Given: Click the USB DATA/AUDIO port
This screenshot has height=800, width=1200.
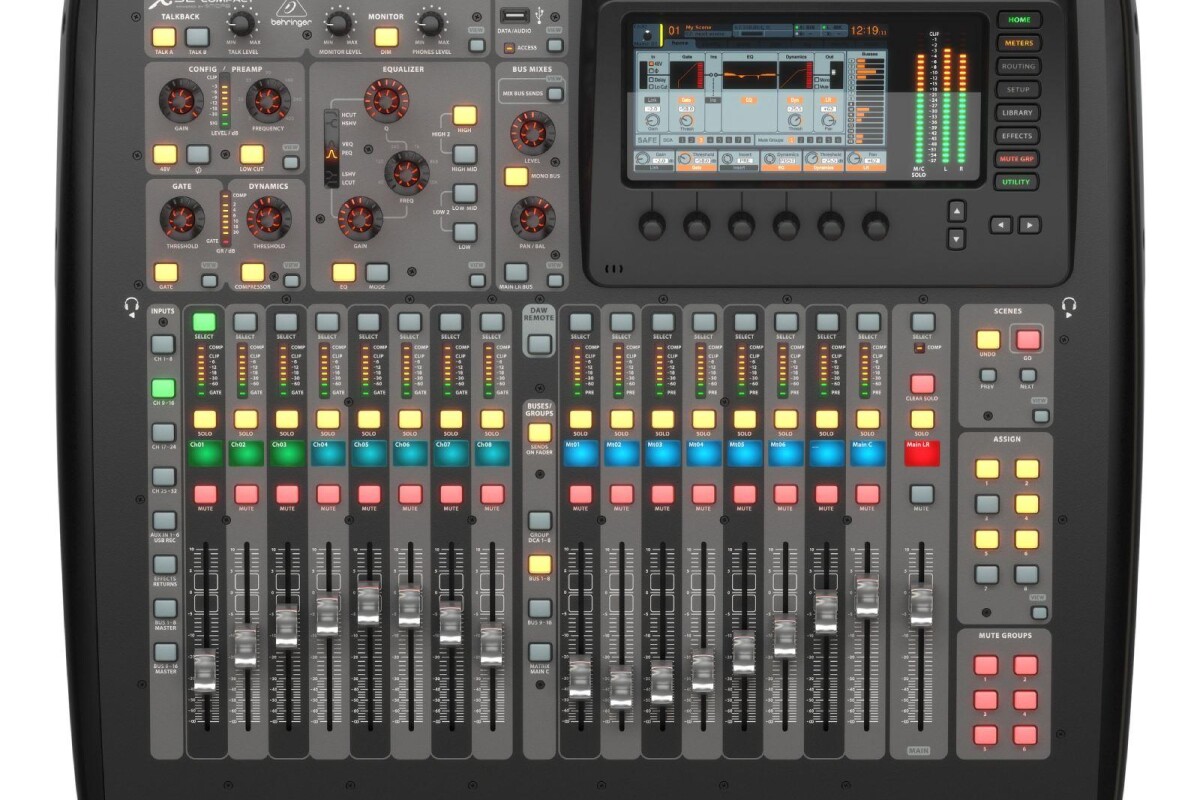Looking at the screenshot, I should click(516, 17).
